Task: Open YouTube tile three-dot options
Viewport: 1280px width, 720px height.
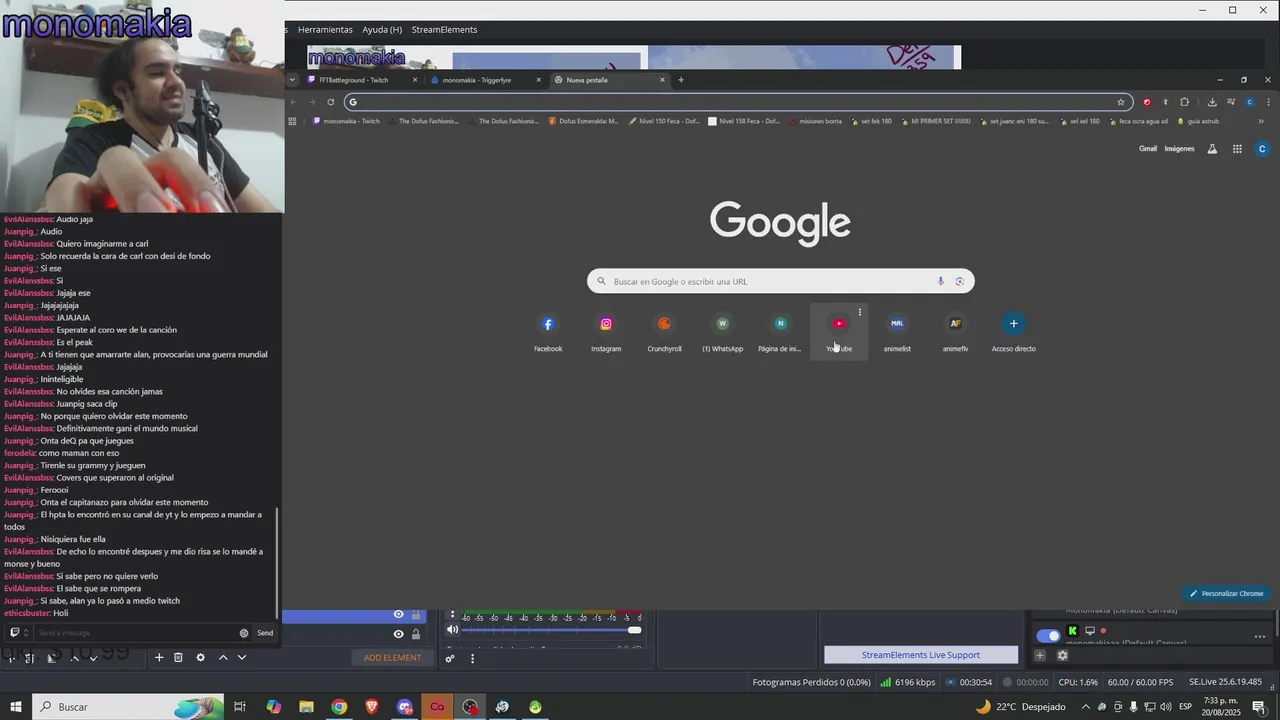Action: tap(860, 313)
